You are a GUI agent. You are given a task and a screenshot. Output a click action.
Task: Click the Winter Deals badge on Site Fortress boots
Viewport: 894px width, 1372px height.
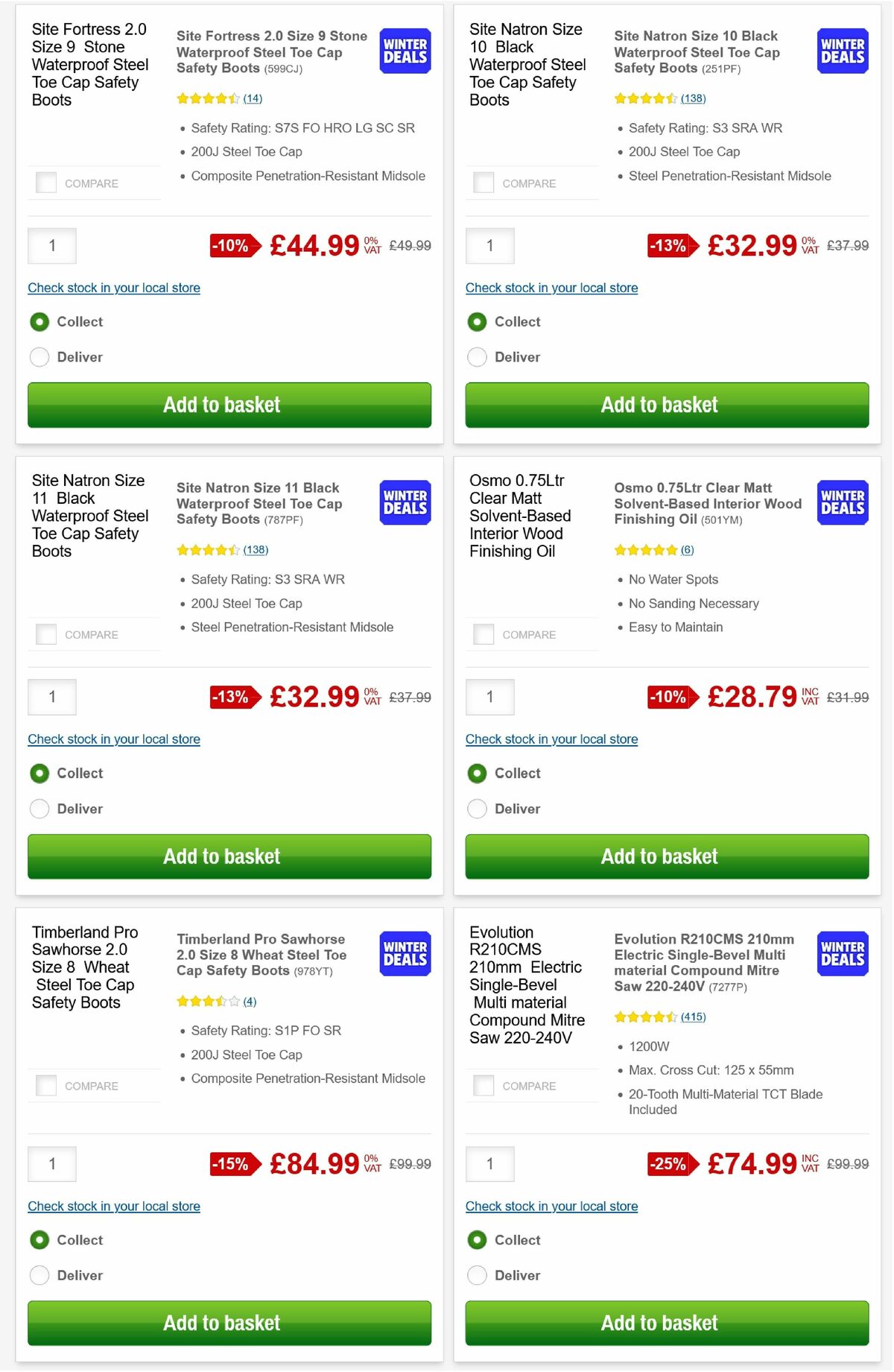(x=404, y=51)
